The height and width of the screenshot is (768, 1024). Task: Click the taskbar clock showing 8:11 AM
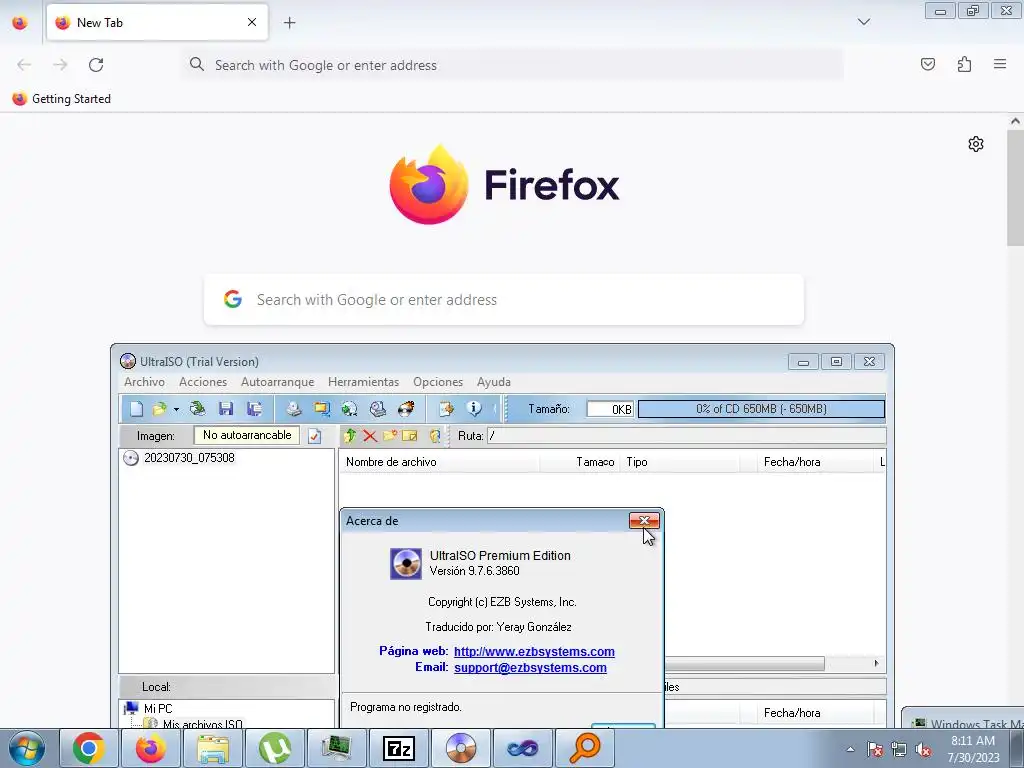pos(973,749)
